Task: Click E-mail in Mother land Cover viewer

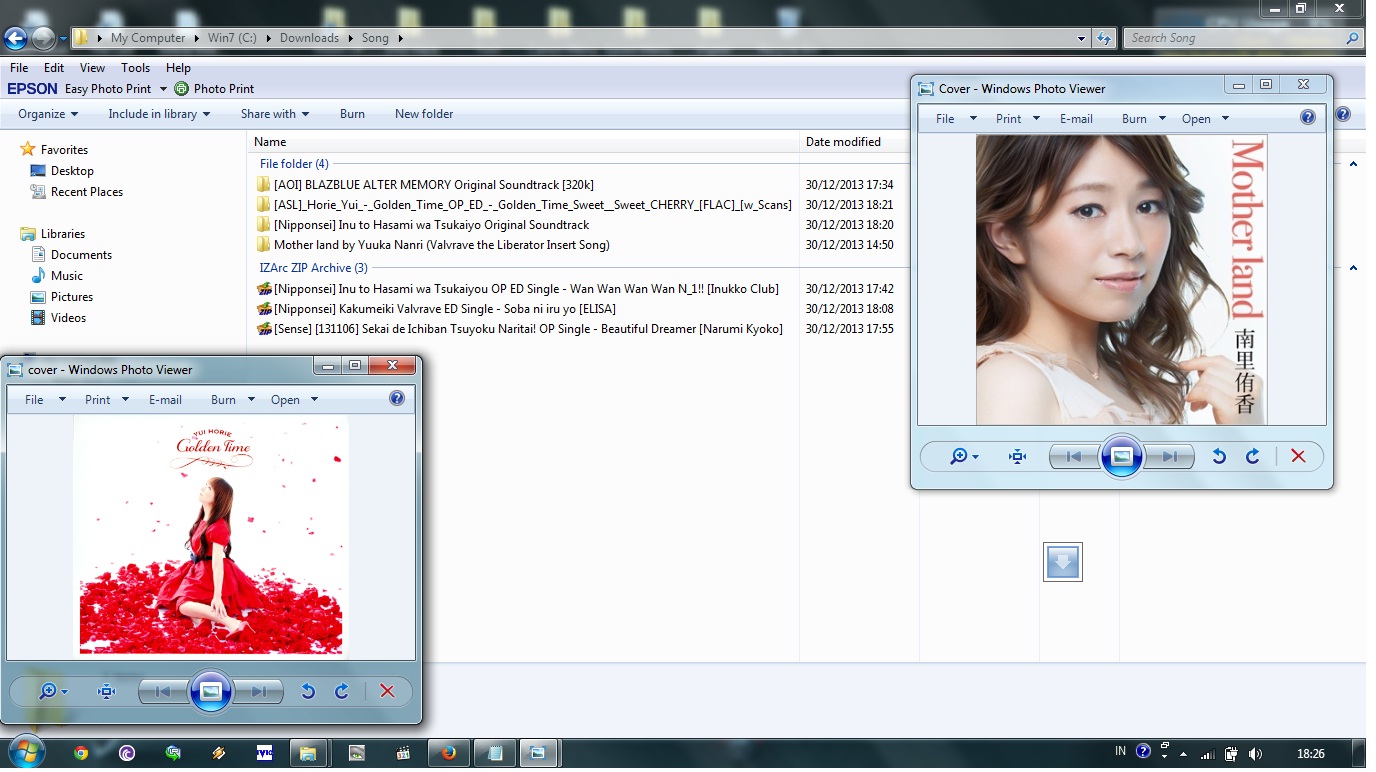Action: click(x=1076, y=119)
